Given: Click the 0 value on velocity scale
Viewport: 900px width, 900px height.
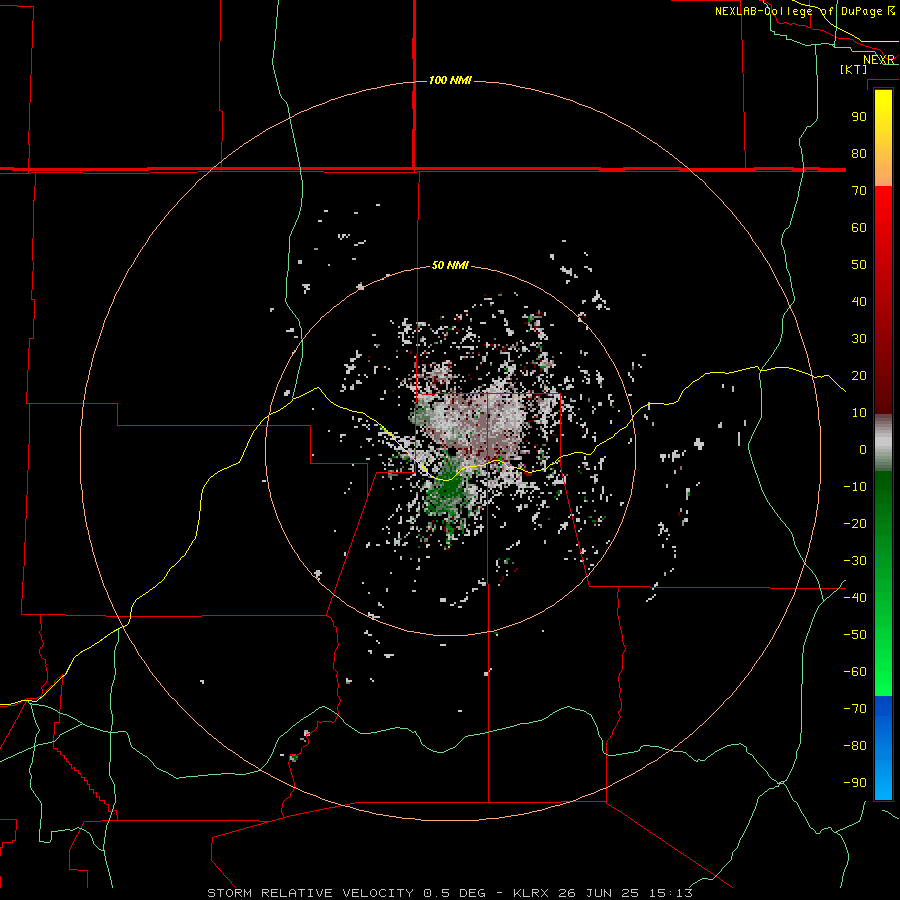Looking at the screenshot, I should click(x=863, y=449).
